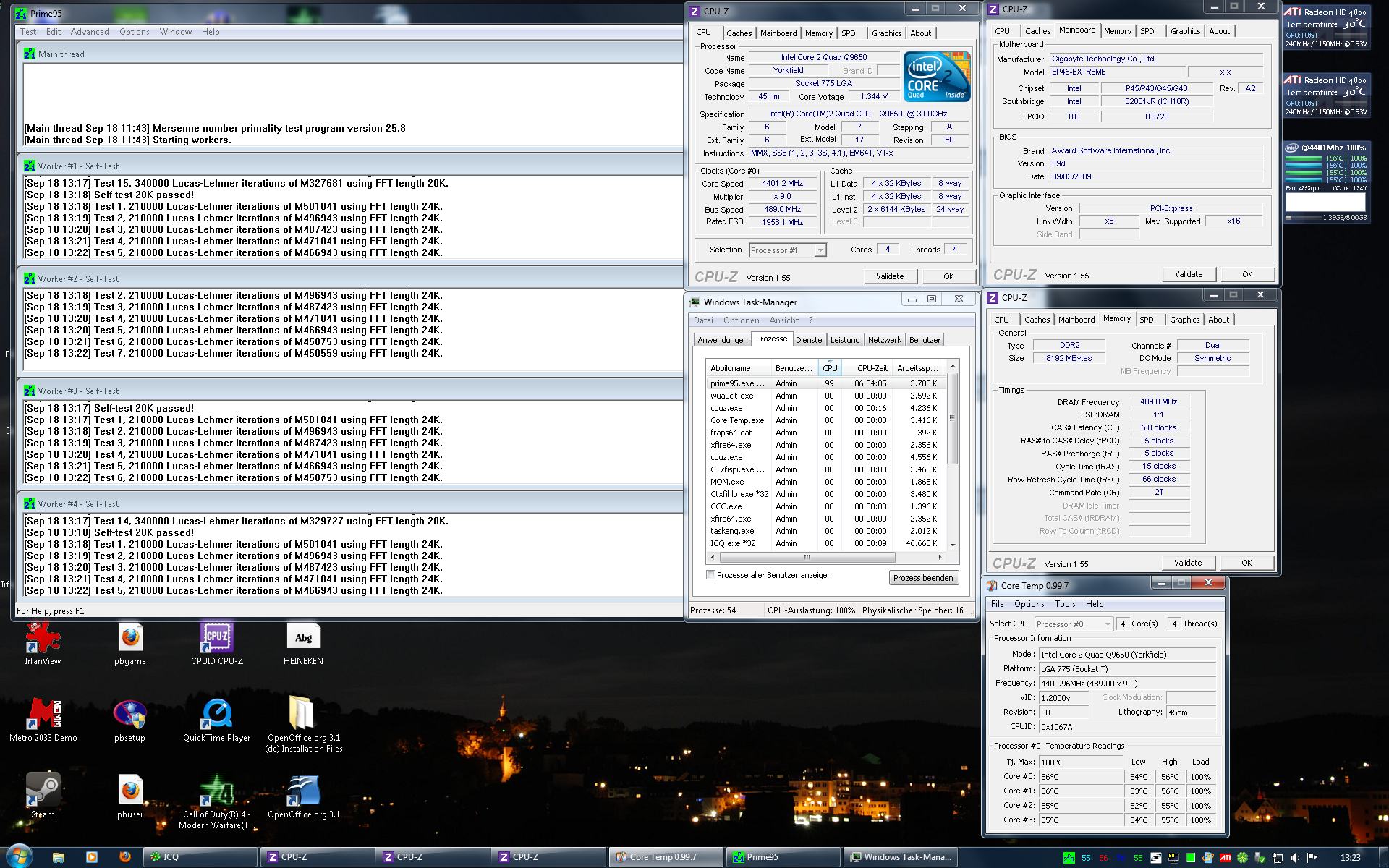The image size is (1389, 868).
Task: Launch Firefox from the taskbar
Action: pos(124,857)
